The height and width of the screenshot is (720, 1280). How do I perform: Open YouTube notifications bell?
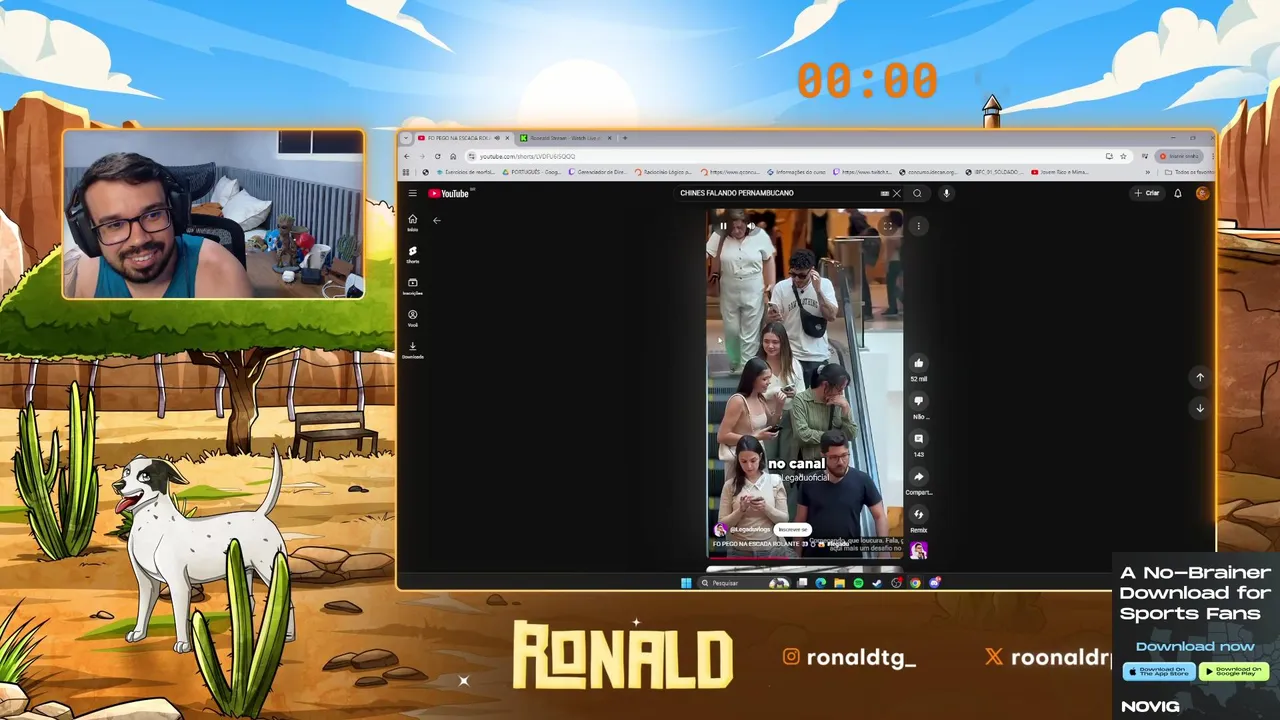(1178, 193)
